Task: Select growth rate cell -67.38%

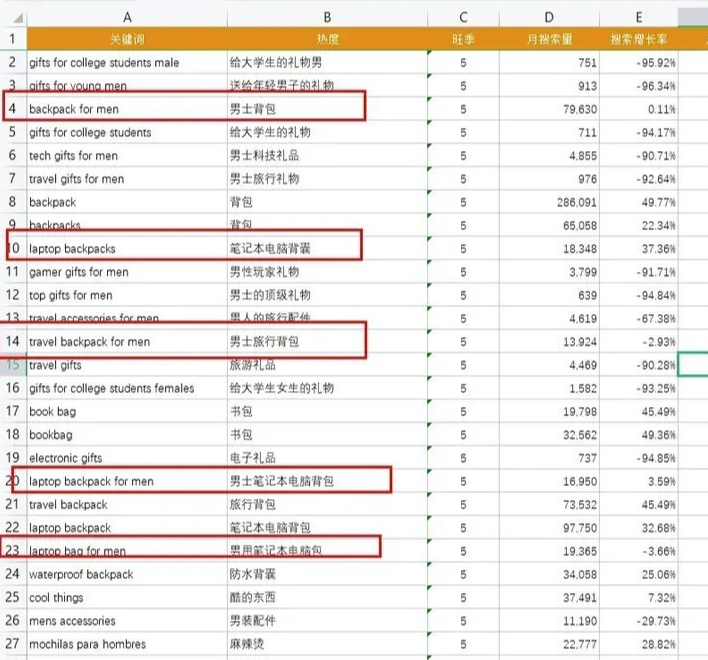Action: tap(638, 318)
